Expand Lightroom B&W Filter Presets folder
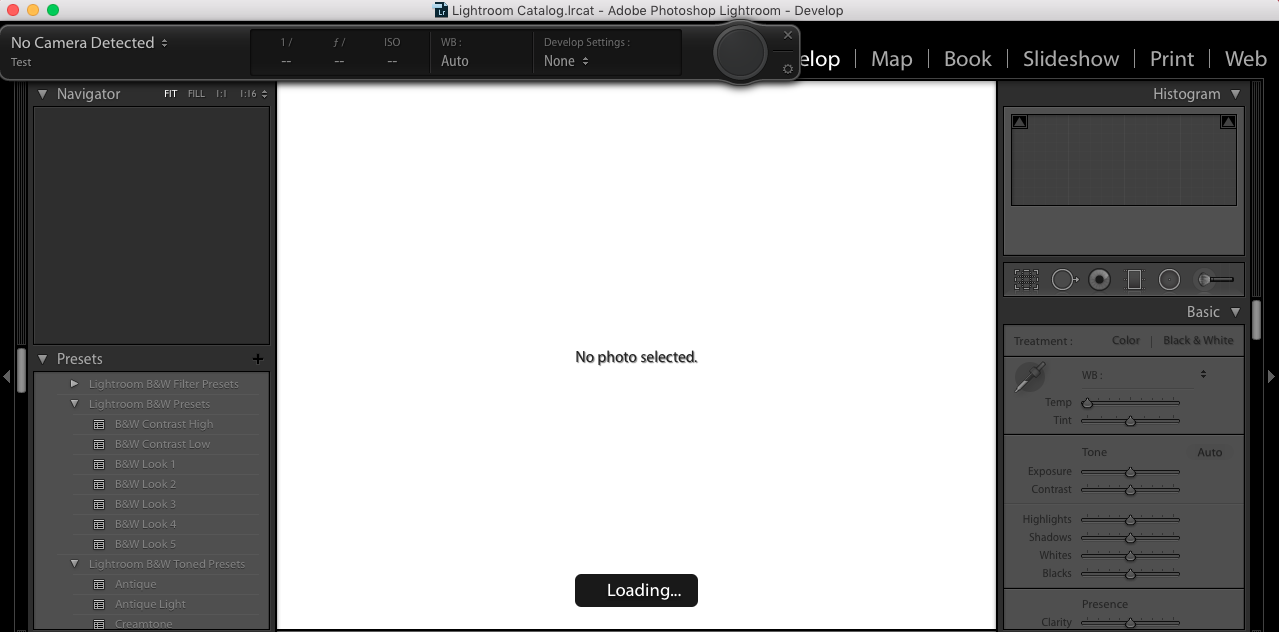 74,384
